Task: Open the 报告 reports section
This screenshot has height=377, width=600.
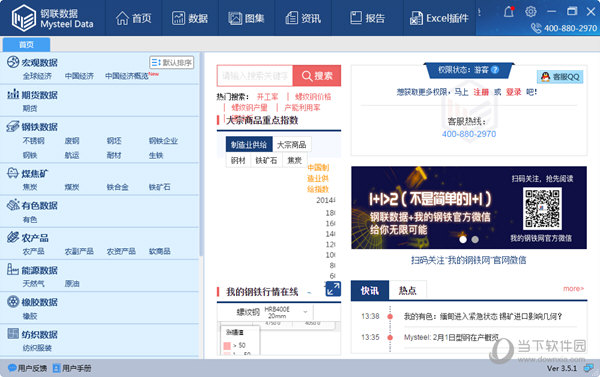Action: [367, 18]
